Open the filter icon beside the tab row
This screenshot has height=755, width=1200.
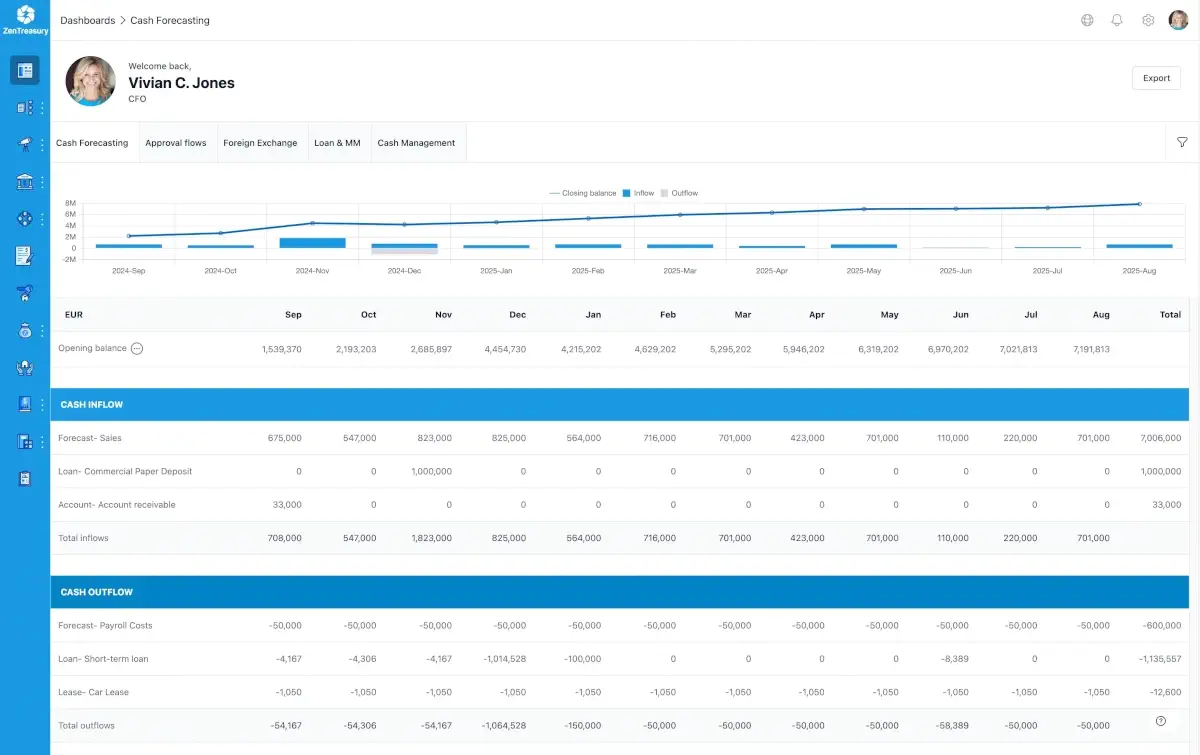pyautogui.click(x=1182, y=142)
